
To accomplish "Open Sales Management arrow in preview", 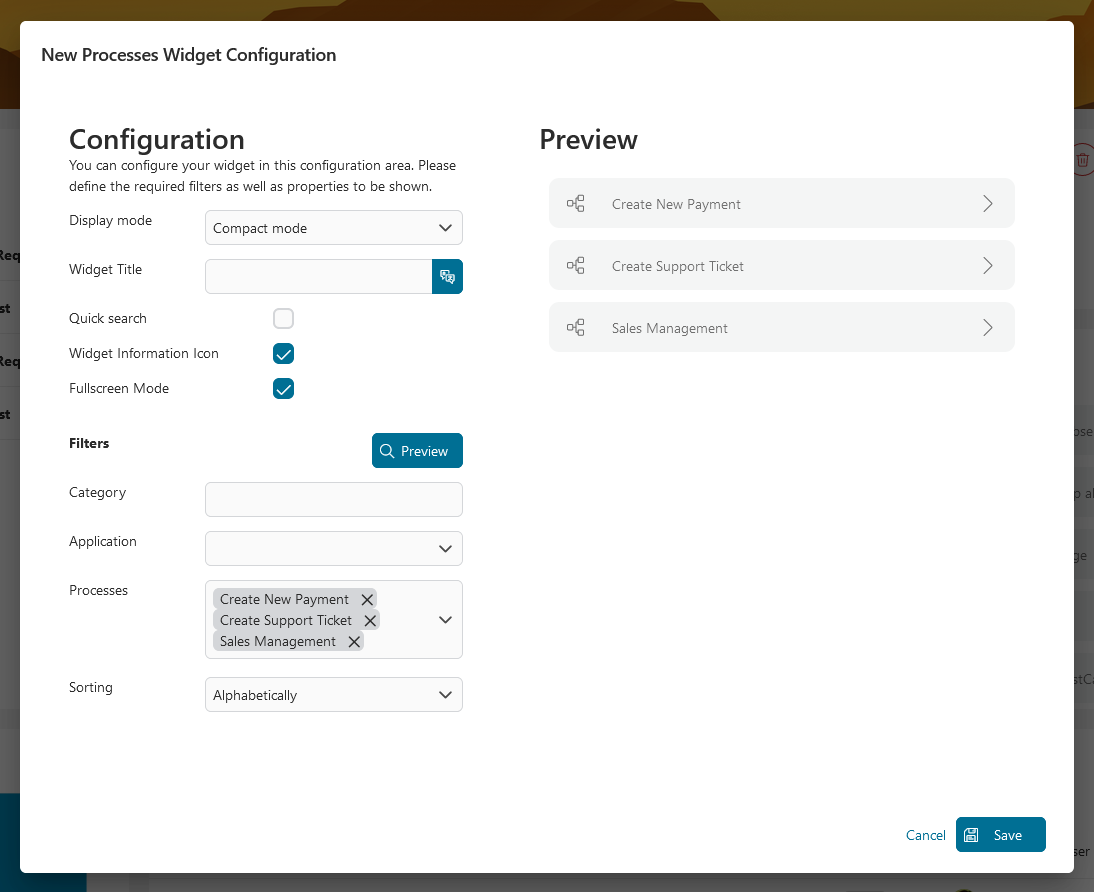I will pyautogui.click(x=988, y=328).
